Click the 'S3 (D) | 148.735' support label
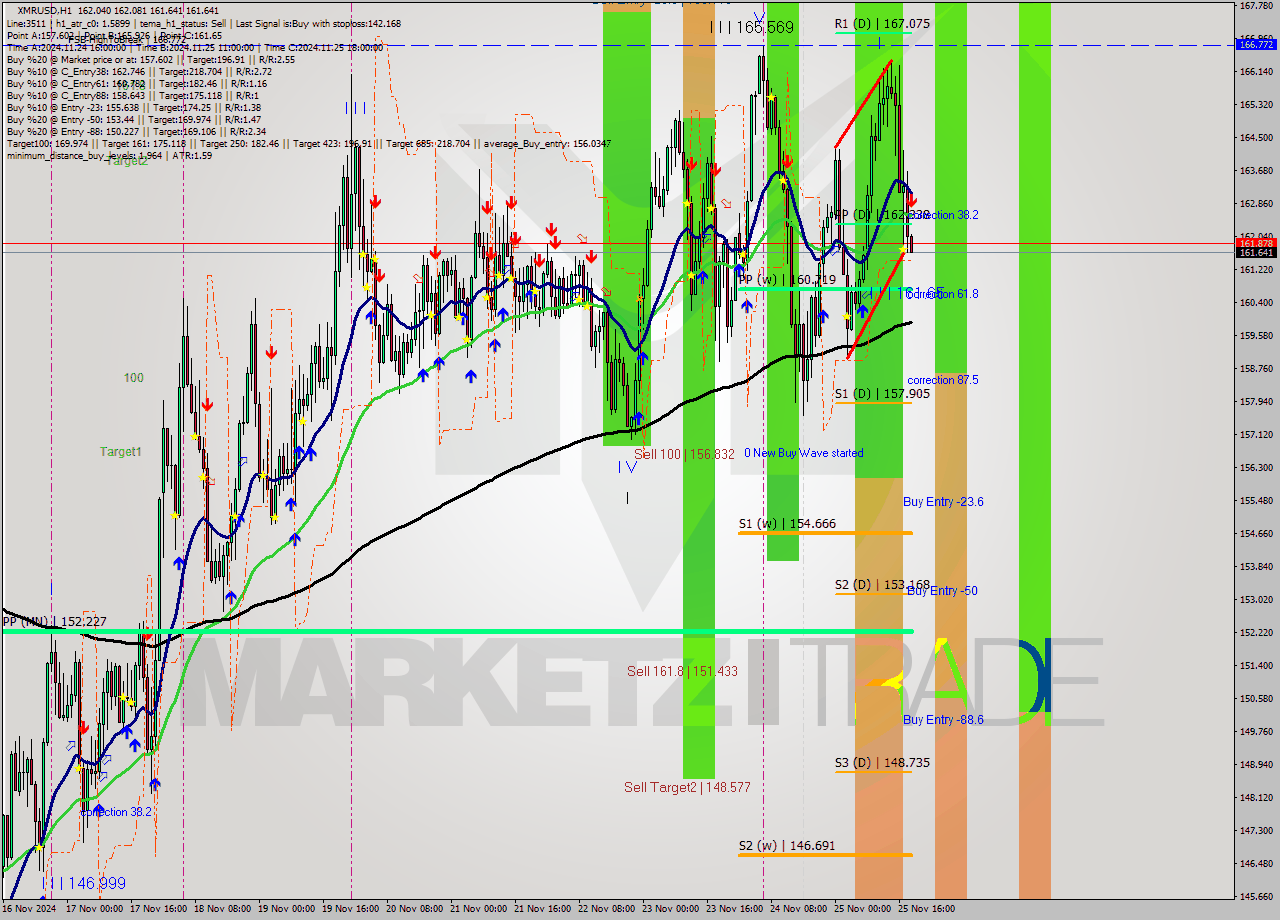 (x=882, y=763)
